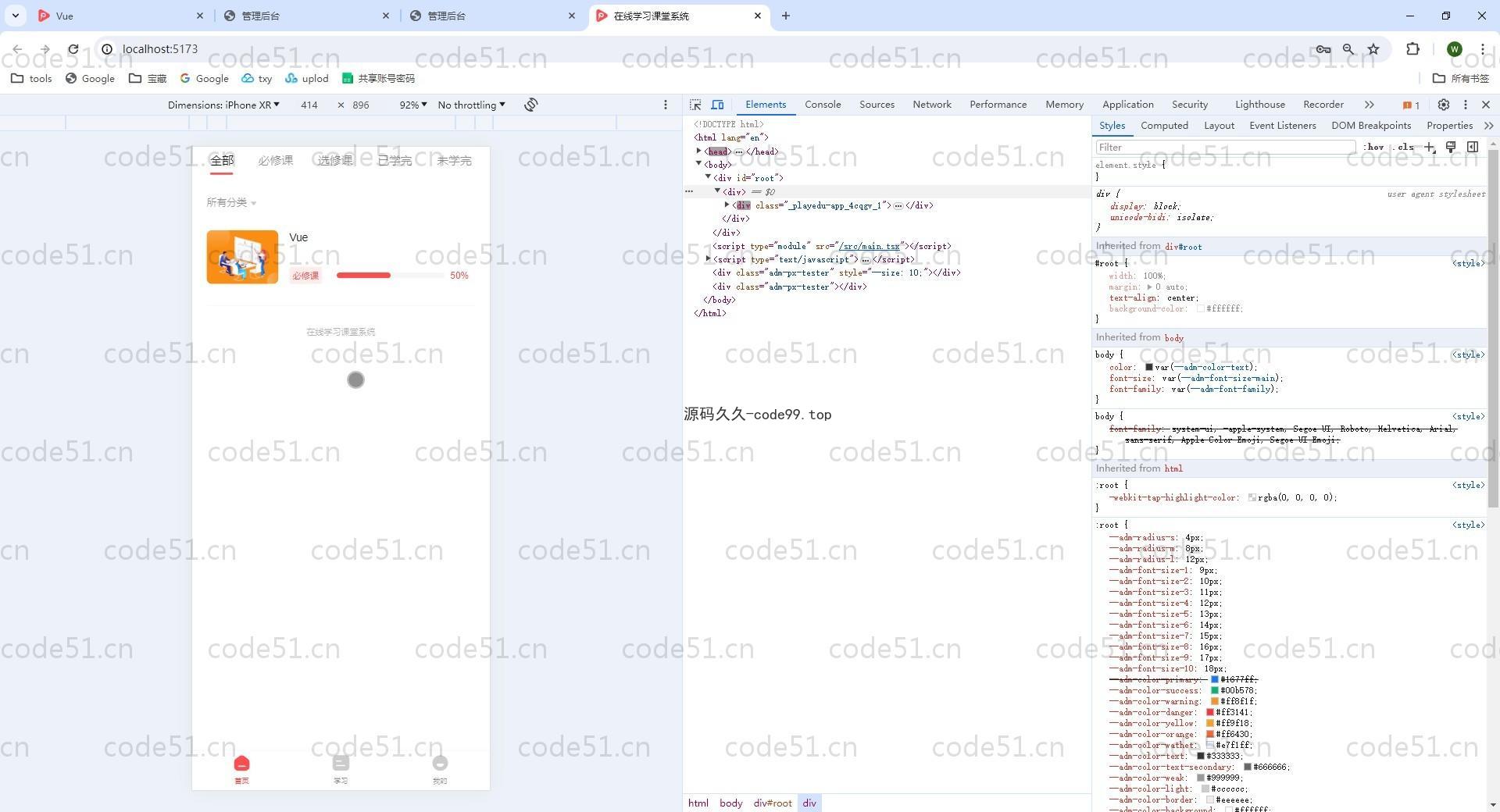Open the Vue course thumbnail

click(242, 257)
